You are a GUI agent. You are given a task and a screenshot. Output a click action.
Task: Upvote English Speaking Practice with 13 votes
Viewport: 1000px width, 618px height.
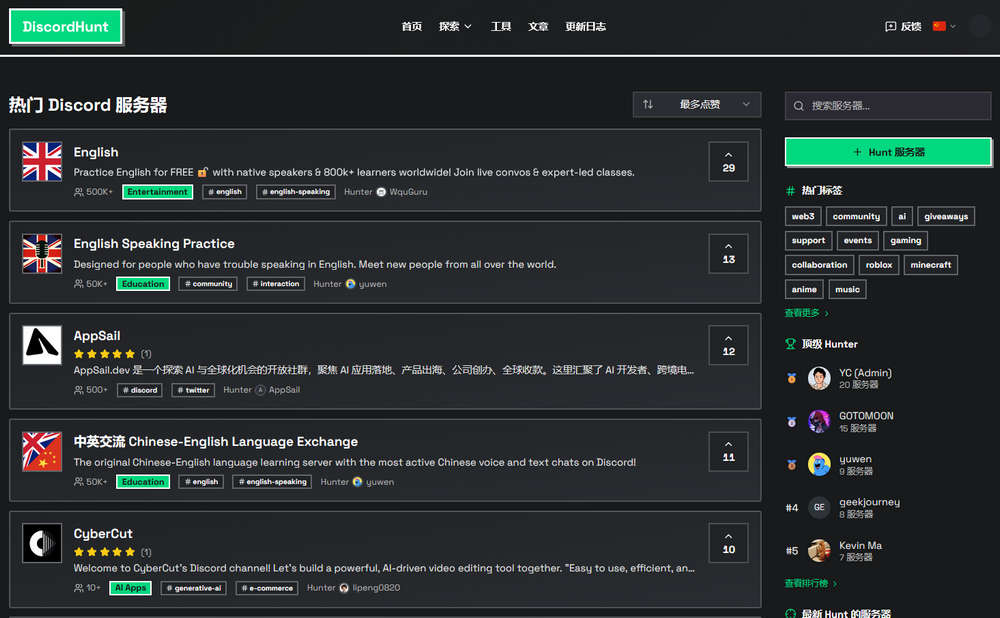[x=728, y=253]
